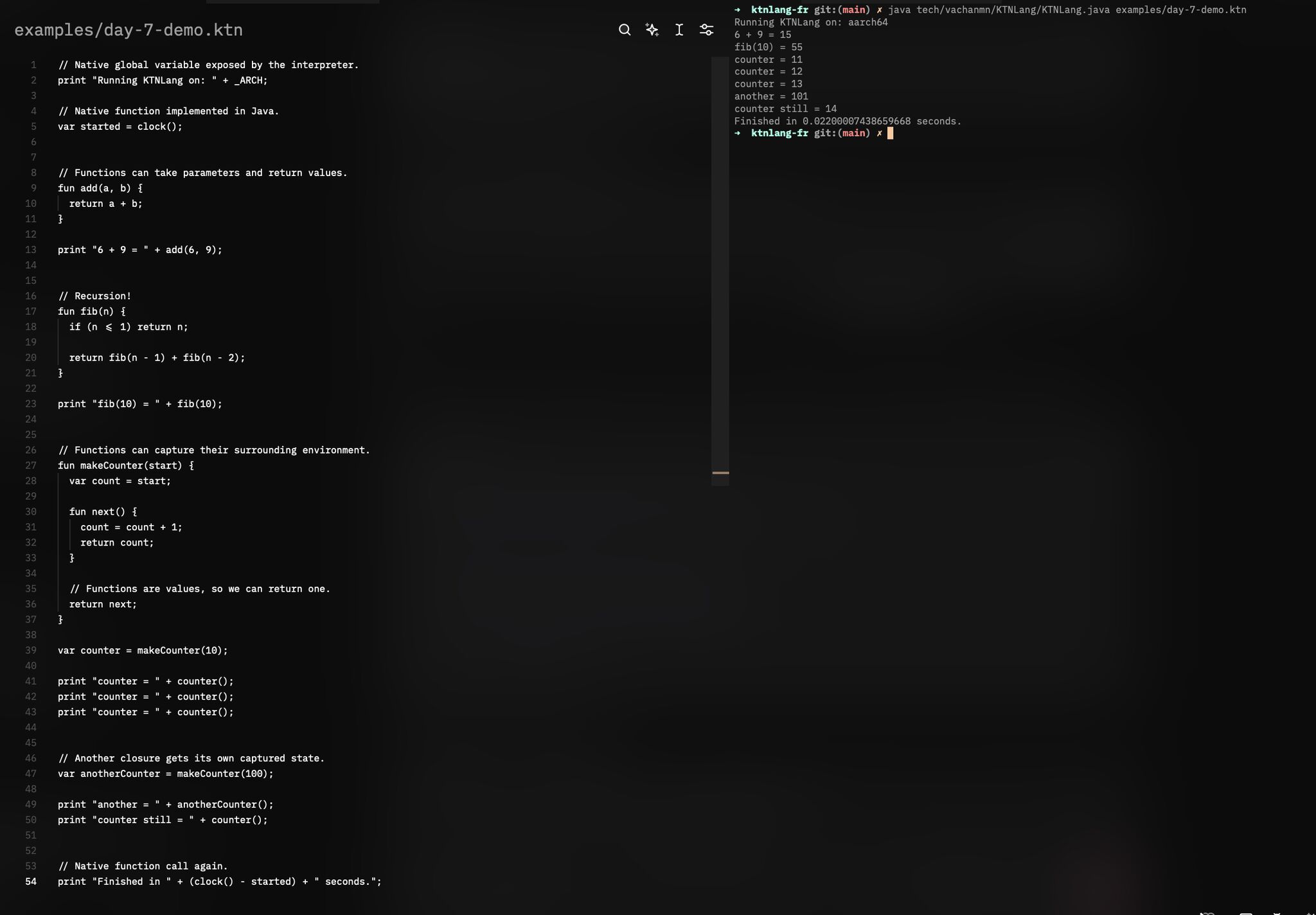This screenshot has height=915, width=1316.
Task: Click the 'print "6 + 9 = "' line
Action: (x=140, y=250)
